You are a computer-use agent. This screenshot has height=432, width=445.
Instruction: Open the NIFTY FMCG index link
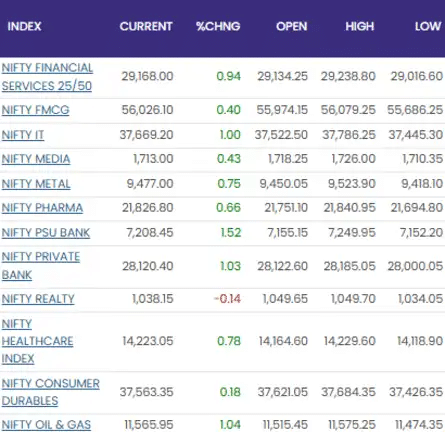(35, 110)
